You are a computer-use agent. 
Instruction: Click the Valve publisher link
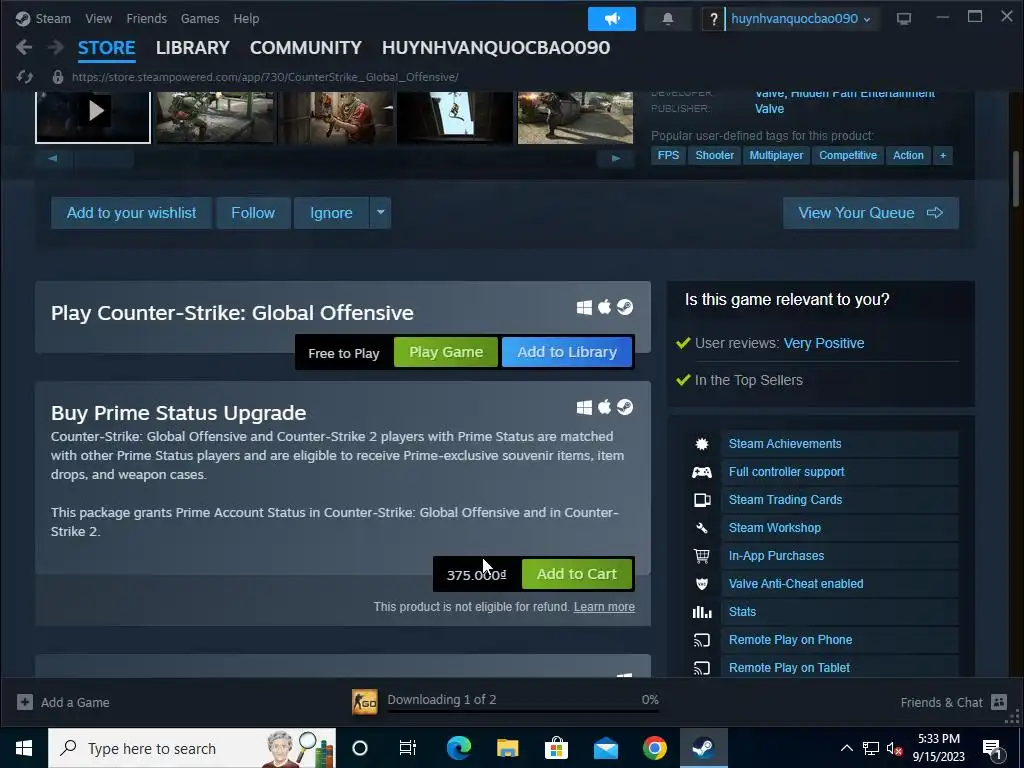(769, 109)
